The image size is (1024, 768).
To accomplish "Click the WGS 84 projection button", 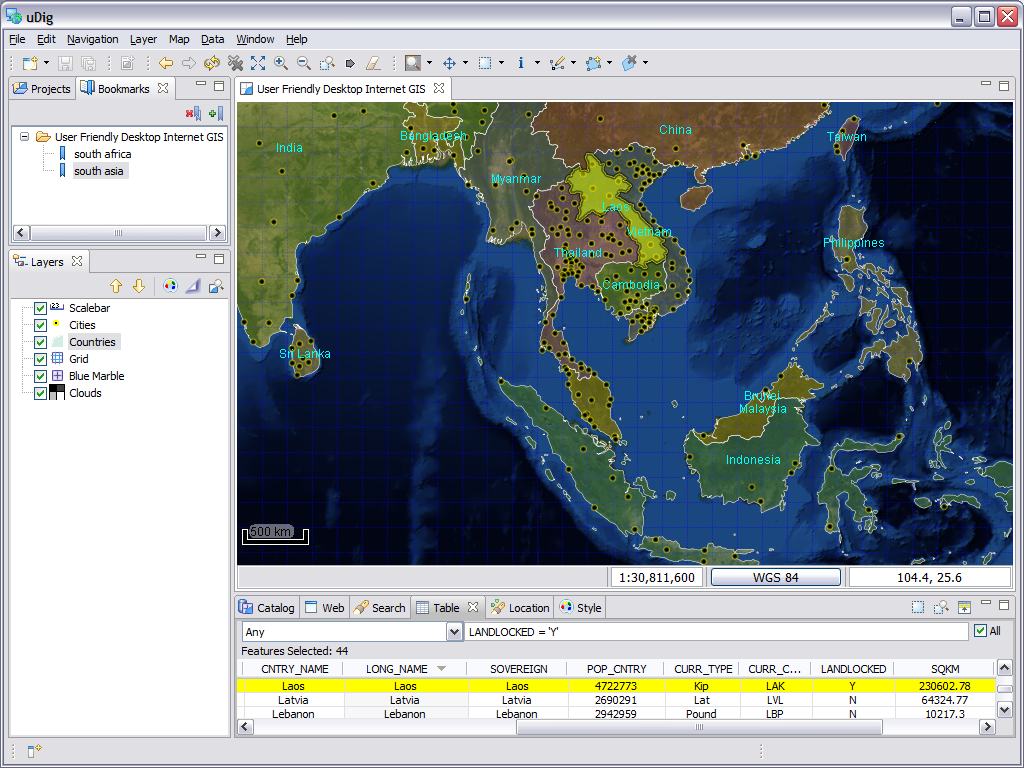I will [775, 577].
